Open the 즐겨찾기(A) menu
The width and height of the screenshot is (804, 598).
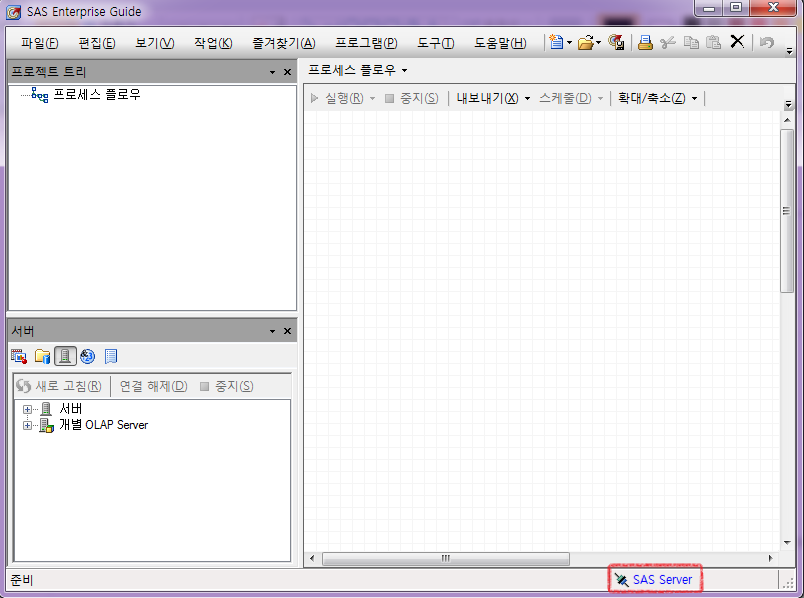[x=284, y=43]
